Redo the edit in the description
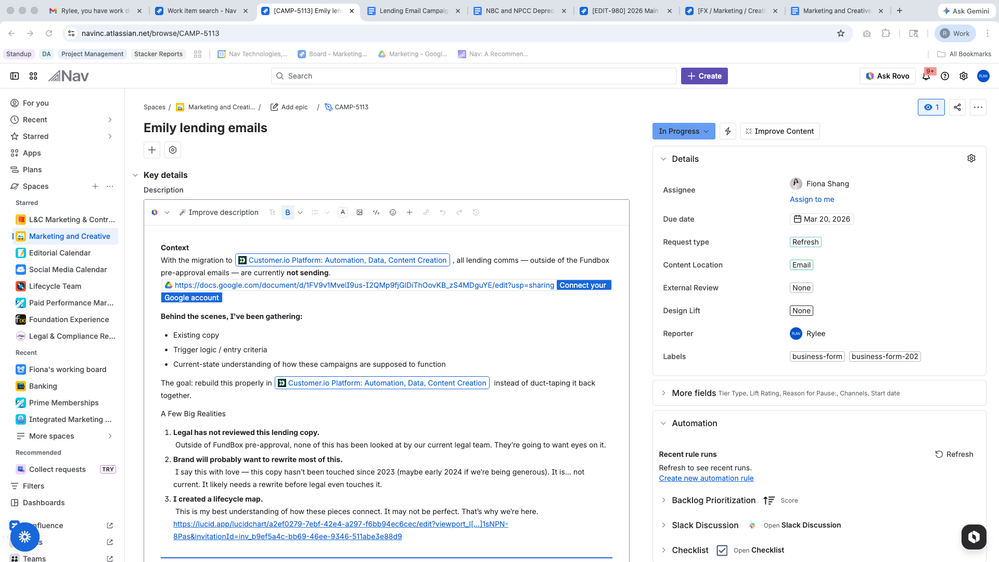Image resolution: width=999 pixels, height=562 pixels. tap(459, 212)
